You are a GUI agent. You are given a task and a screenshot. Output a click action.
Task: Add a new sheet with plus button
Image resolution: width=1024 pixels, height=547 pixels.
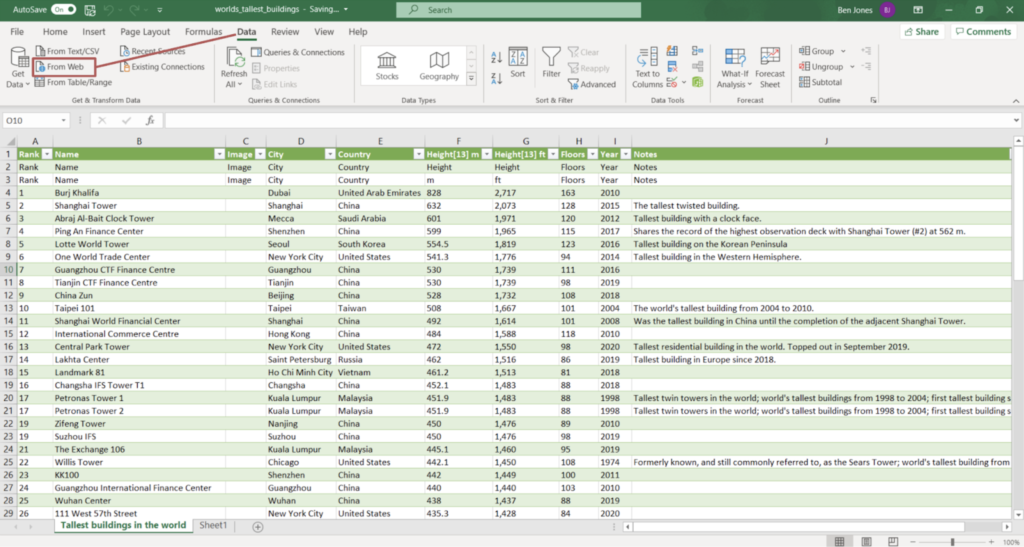(x=257, y=527)
